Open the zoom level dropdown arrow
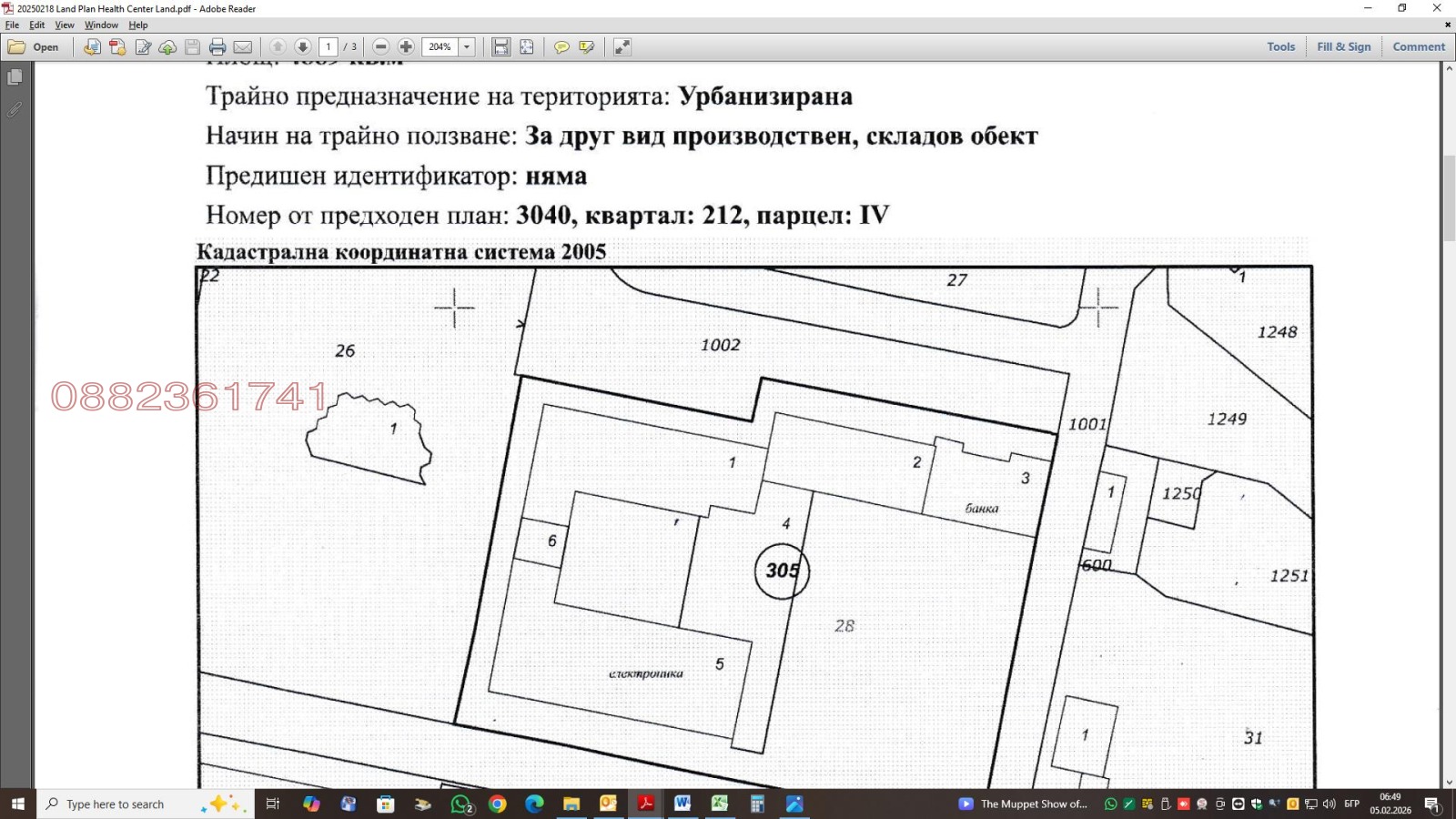Screen dimensions: 1456x819 coord(467,47)
